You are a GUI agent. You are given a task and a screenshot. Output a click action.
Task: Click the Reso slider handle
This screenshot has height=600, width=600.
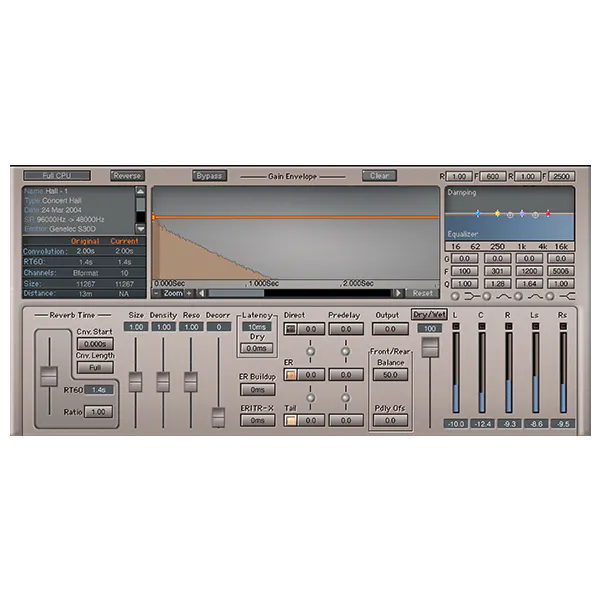[191, 382]
